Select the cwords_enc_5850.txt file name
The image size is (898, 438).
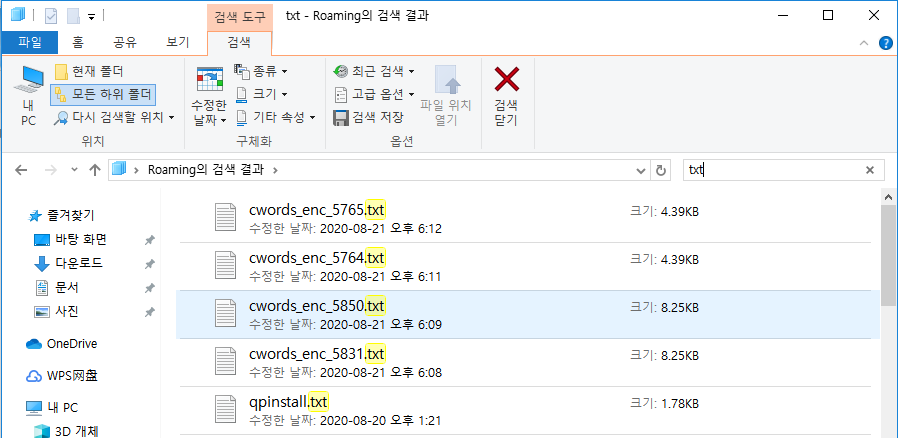(x=317, y=306)
